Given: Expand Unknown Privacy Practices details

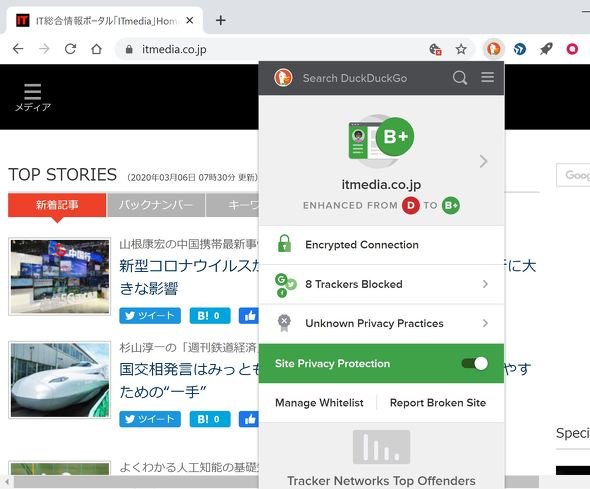Looking at the screenshot, I should click(381, 323).
